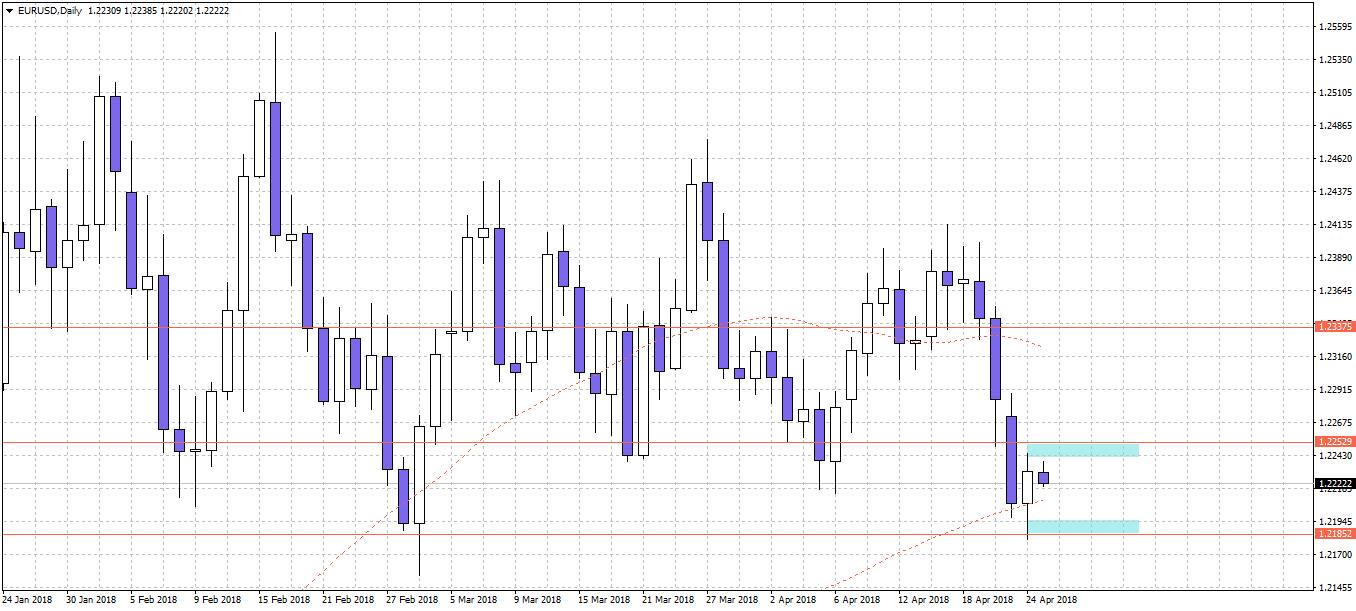Click the 5 Feb 2018 date label
Viewport: 1356px width, 611px height.
click(155, 600)
